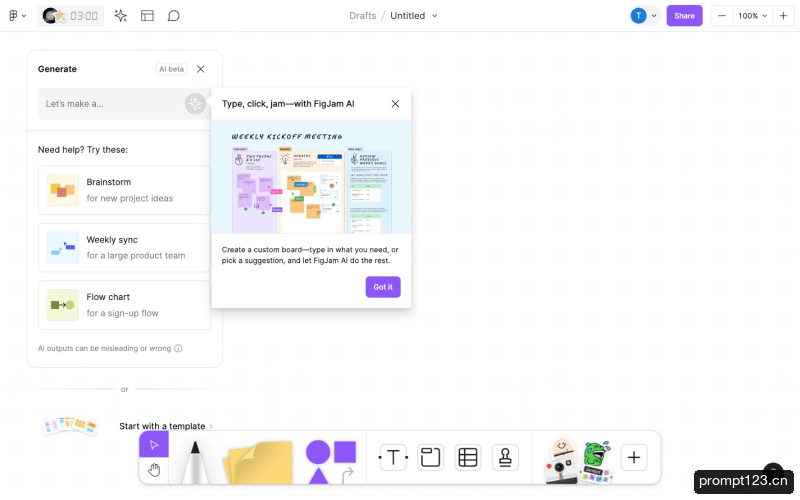Zoom in with the plus button
The width and height of the screenshot is (800, 500).
(x=783, y=16)
